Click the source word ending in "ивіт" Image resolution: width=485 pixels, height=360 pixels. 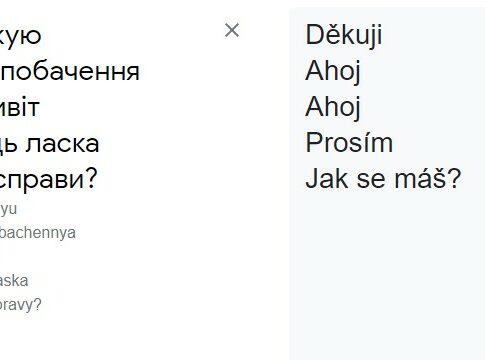pos(20,107)
